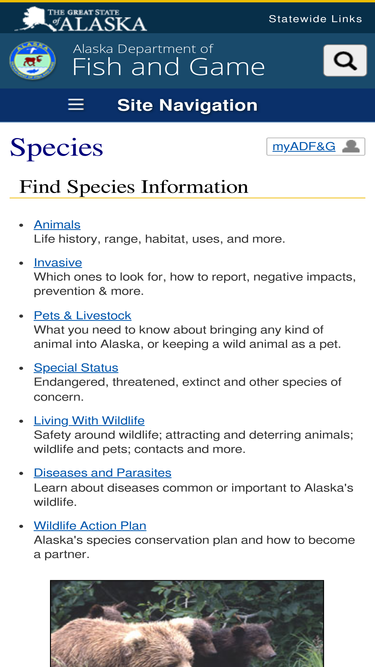Click the Find Species Information heading
The image size is (375, 667).
click(134, 186)
